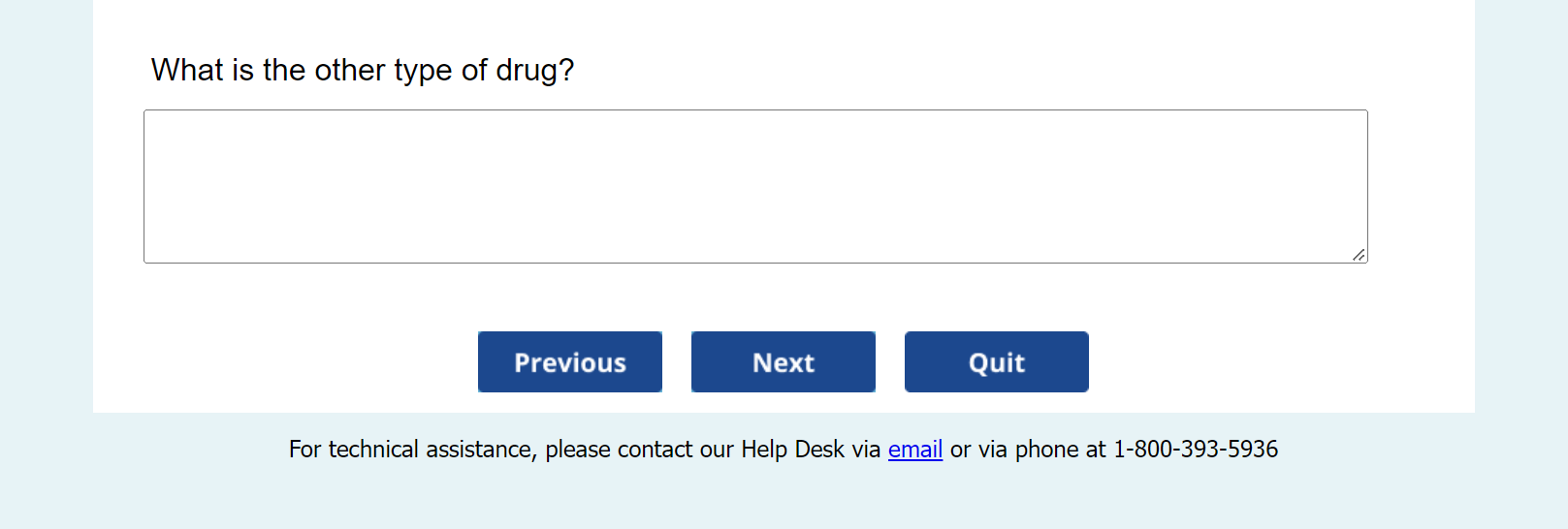
Task: Select the blue Next navigation button
Action: click(783, 362)
